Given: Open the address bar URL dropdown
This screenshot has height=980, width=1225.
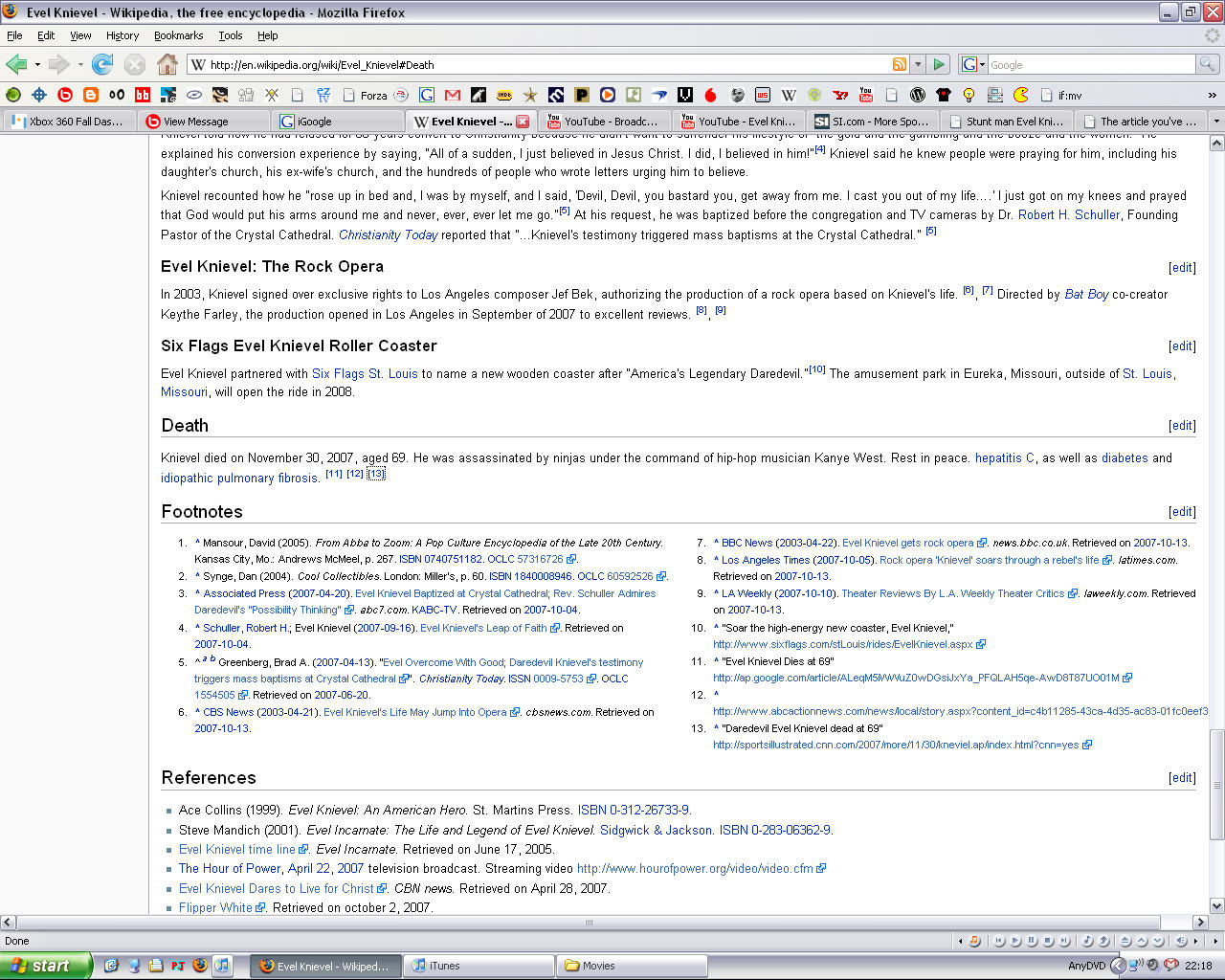Looking at the screenshot, I should coord(918,64).
